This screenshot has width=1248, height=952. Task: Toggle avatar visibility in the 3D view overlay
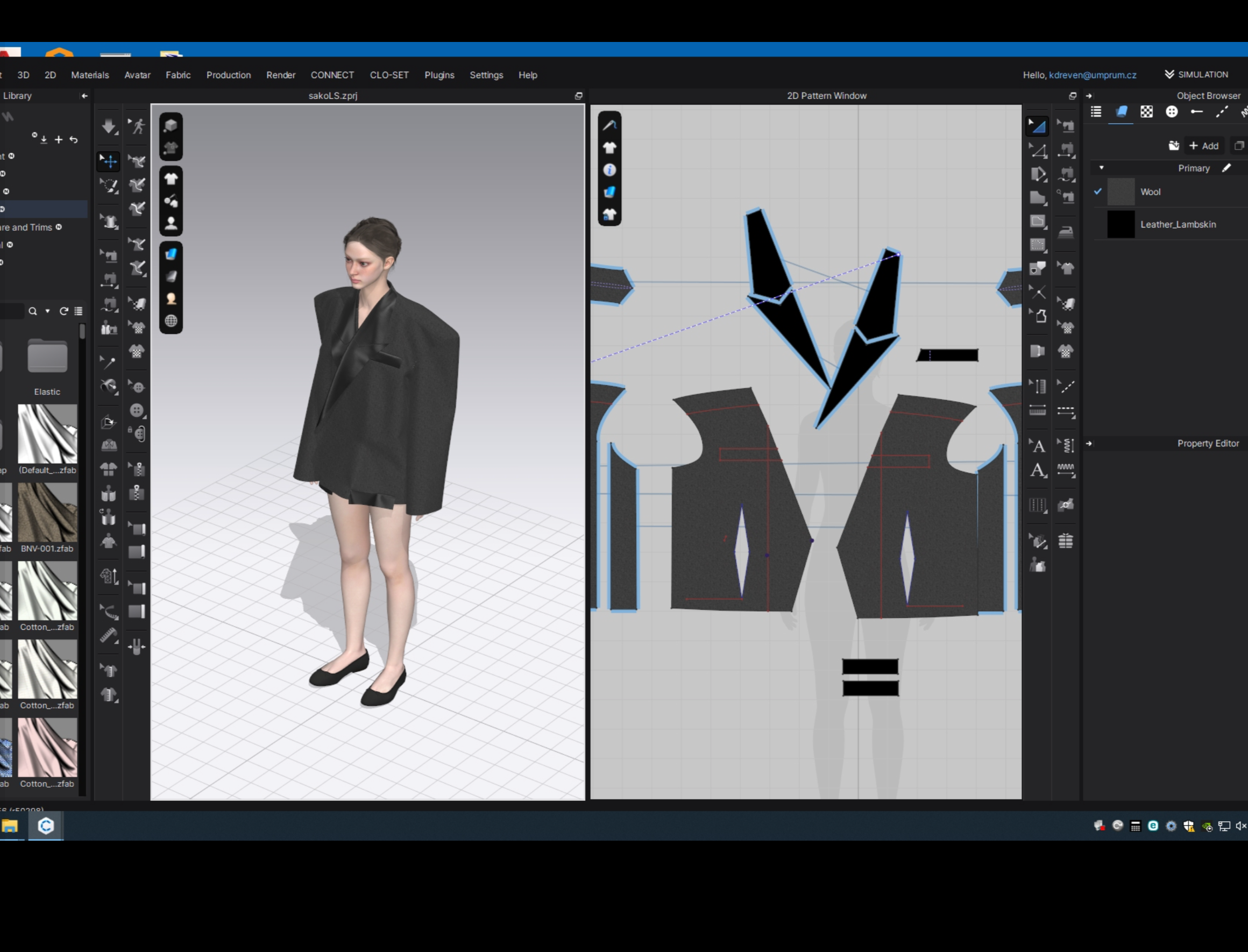(x=171, y=224)
